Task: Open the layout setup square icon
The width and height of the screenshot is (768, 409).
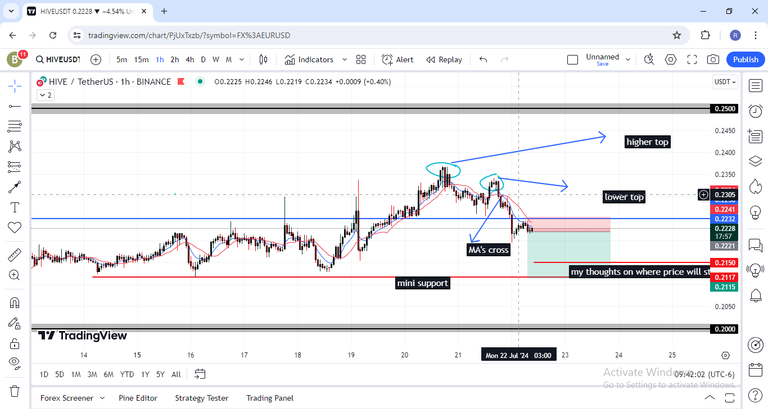Action: click(572, 60)
